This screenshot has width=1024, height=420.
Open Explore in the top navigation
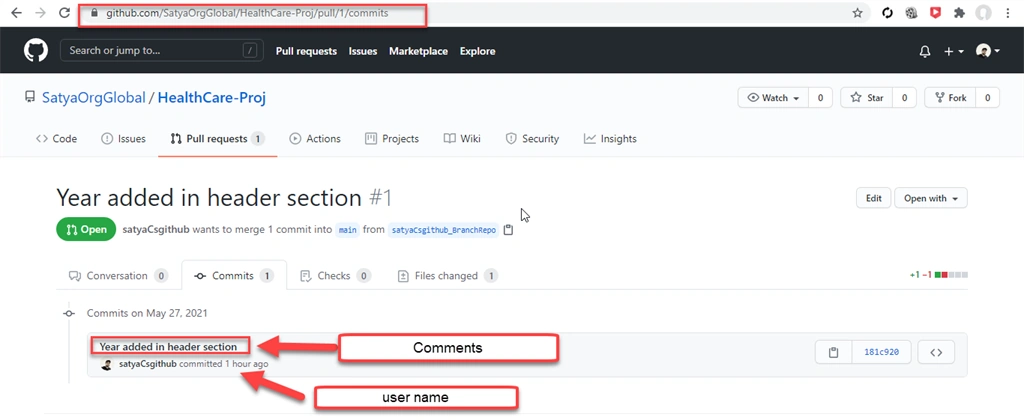coord(477,51)
